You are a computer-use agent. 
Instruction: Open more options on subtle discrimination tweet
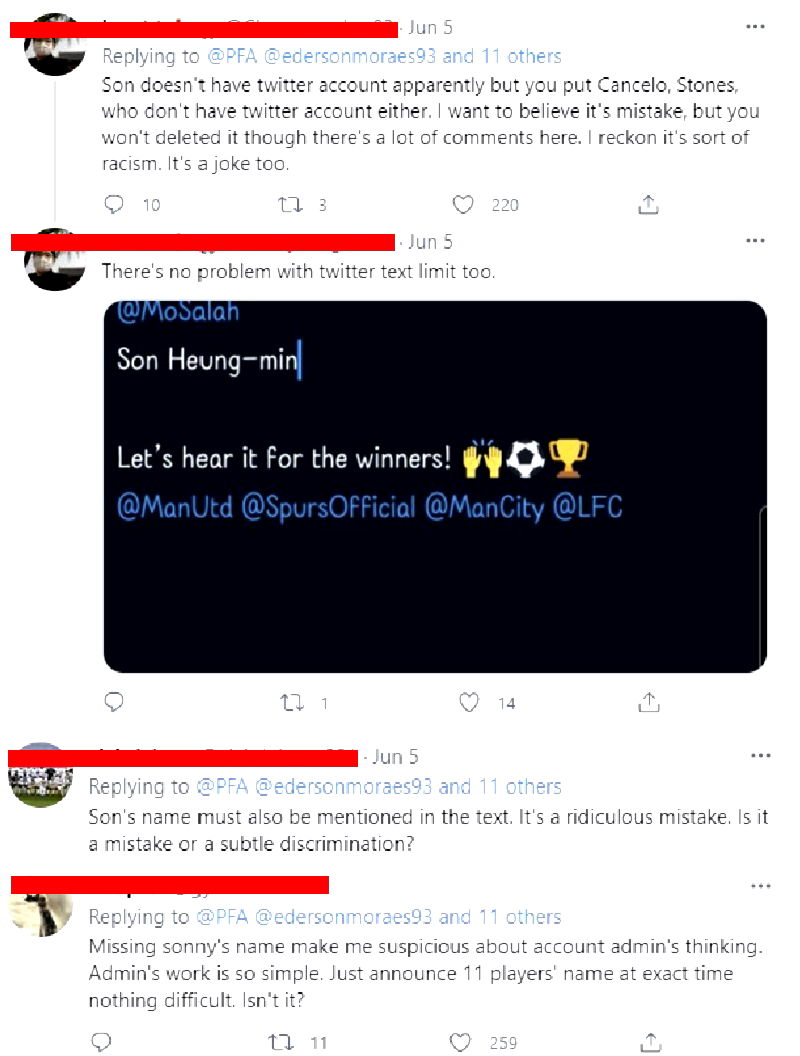point(761,756)
